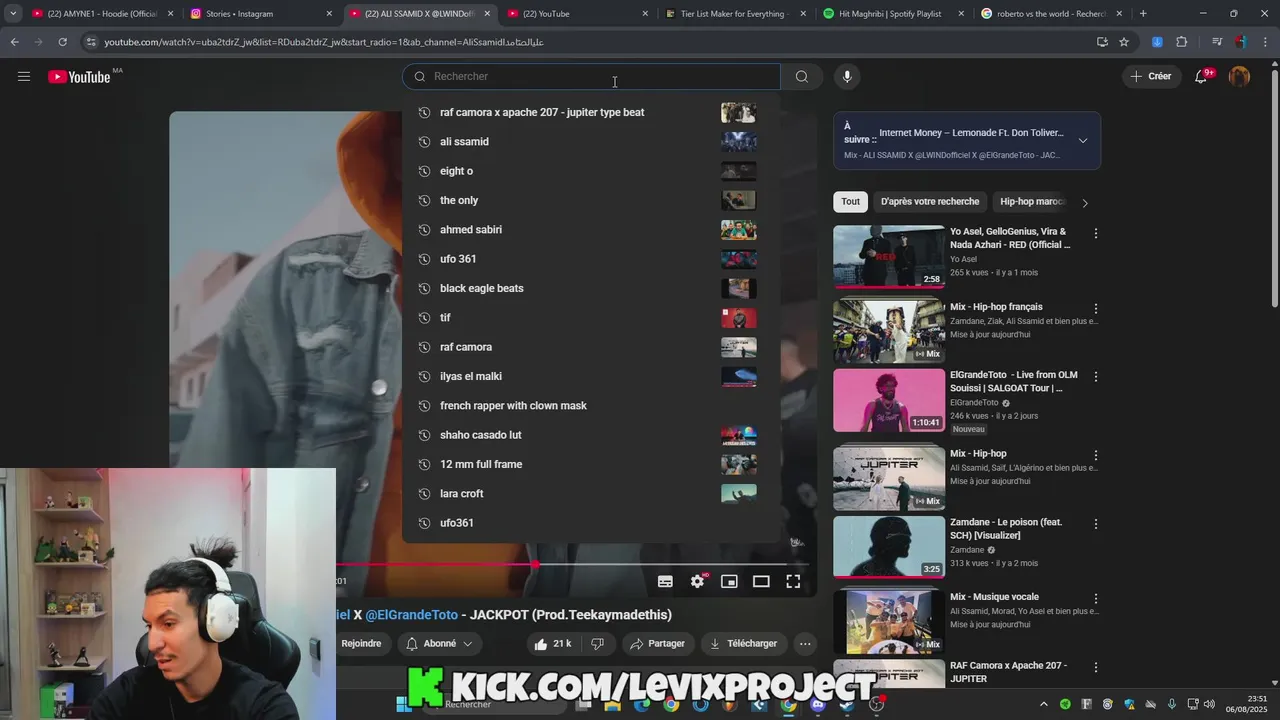
Task: Switch to theater mode
Action: (x=761, y=581)
